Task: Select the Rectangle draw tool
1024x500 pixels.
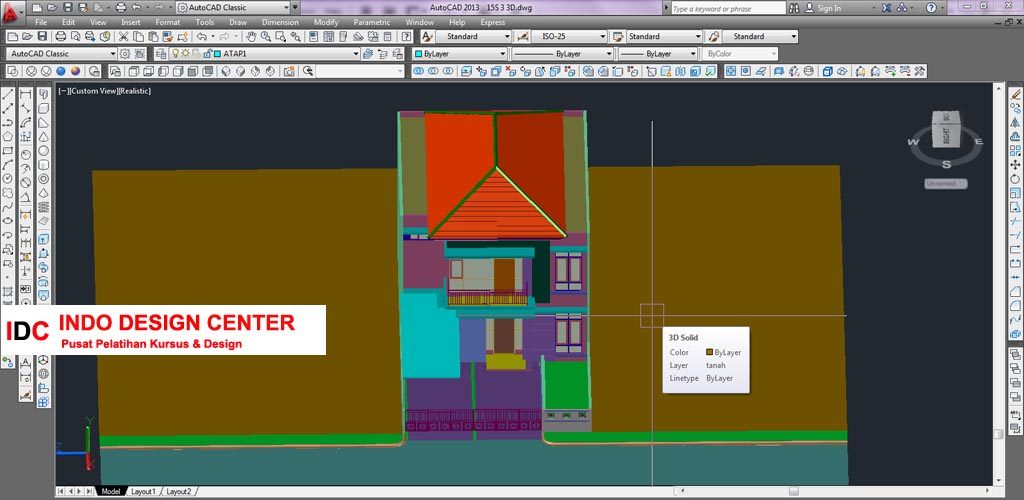Action: (8, 150)
